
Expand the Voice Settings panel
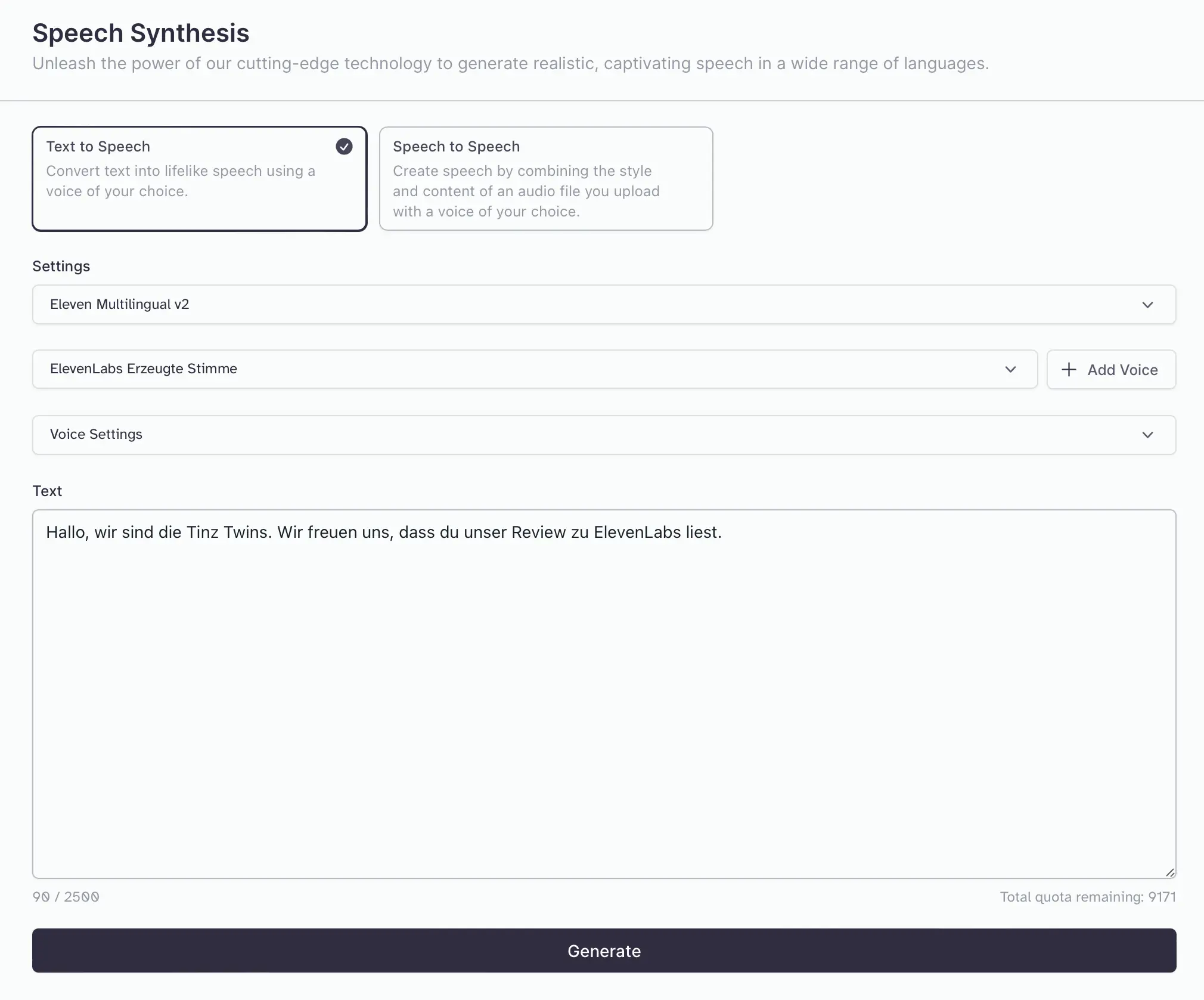[604, 435]
